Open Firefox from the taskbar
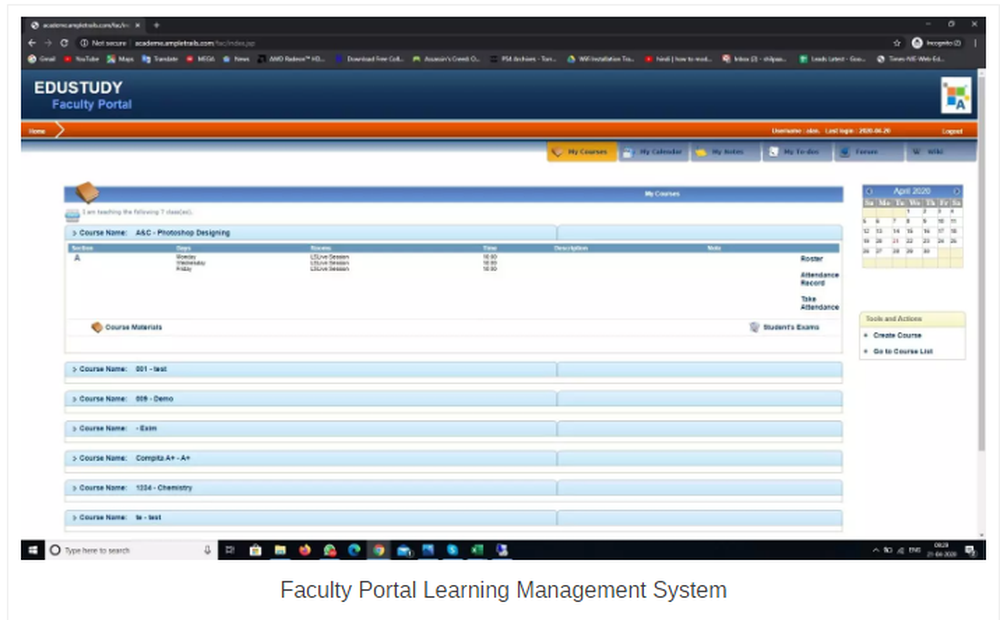The width and height of the screenshot is (1000, 620). click(x=305, y=550)
